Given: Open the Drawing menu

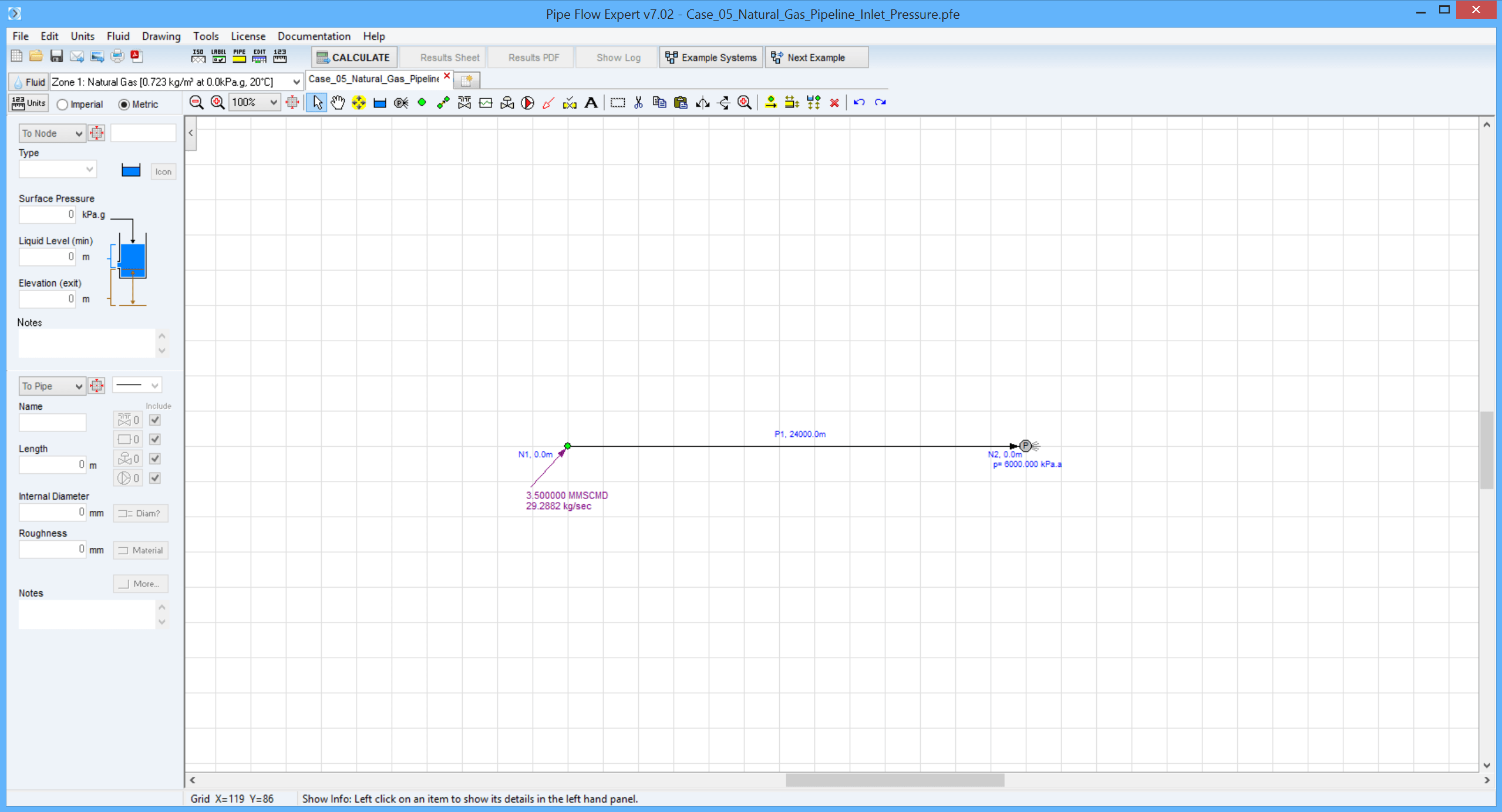Looking at the screenshot, I should point(161,36).
